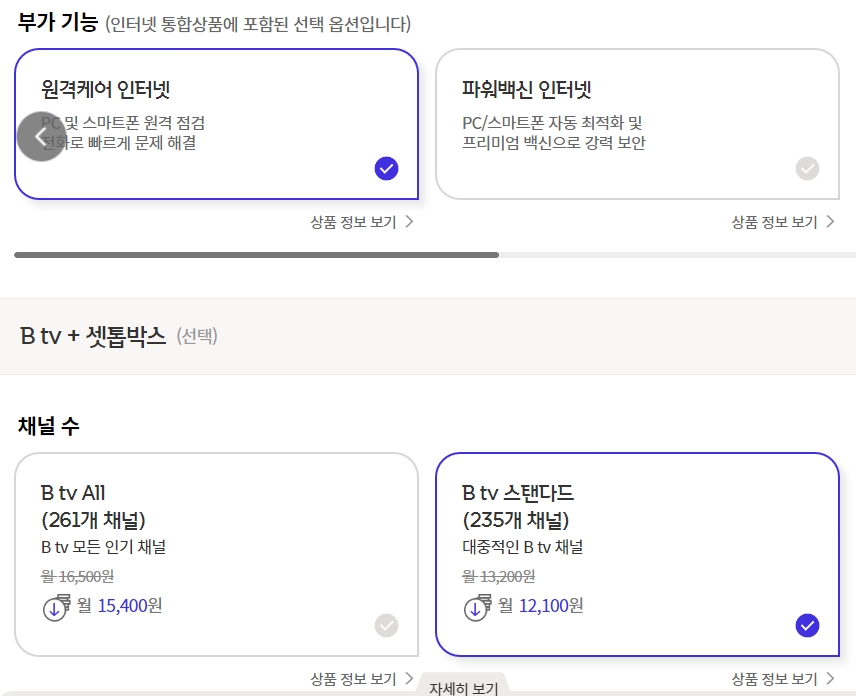Click the struck-through 월 13,200원 price
The height and width of the screenshot is (696, 856).
pyautogui.click(x=498, y=576)
